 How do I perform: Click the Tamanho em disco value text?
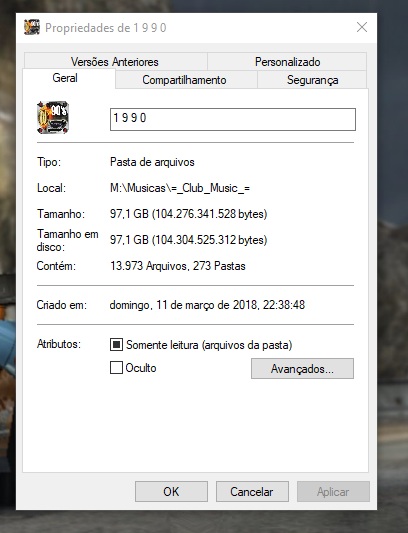point(188,240)
